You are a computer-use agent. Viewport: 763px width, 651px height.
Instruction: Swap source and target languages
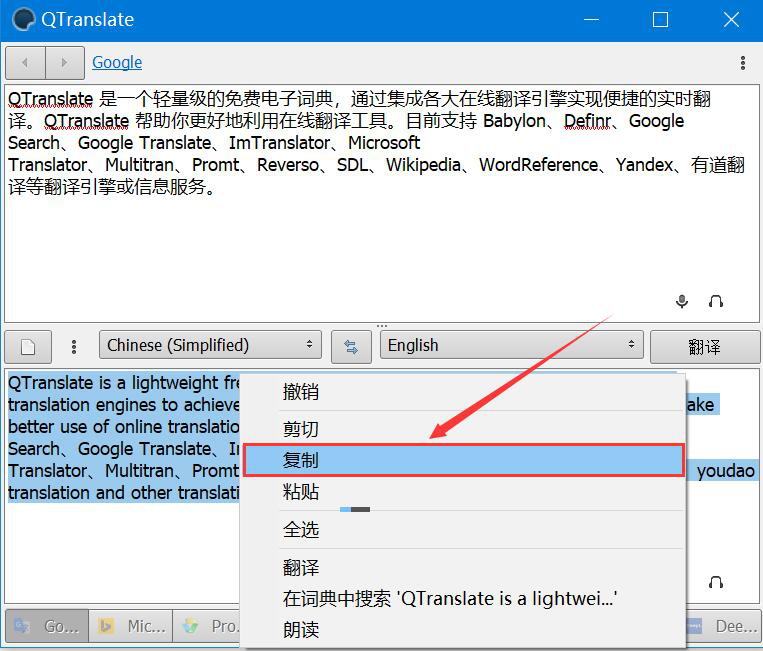point(351,347)
